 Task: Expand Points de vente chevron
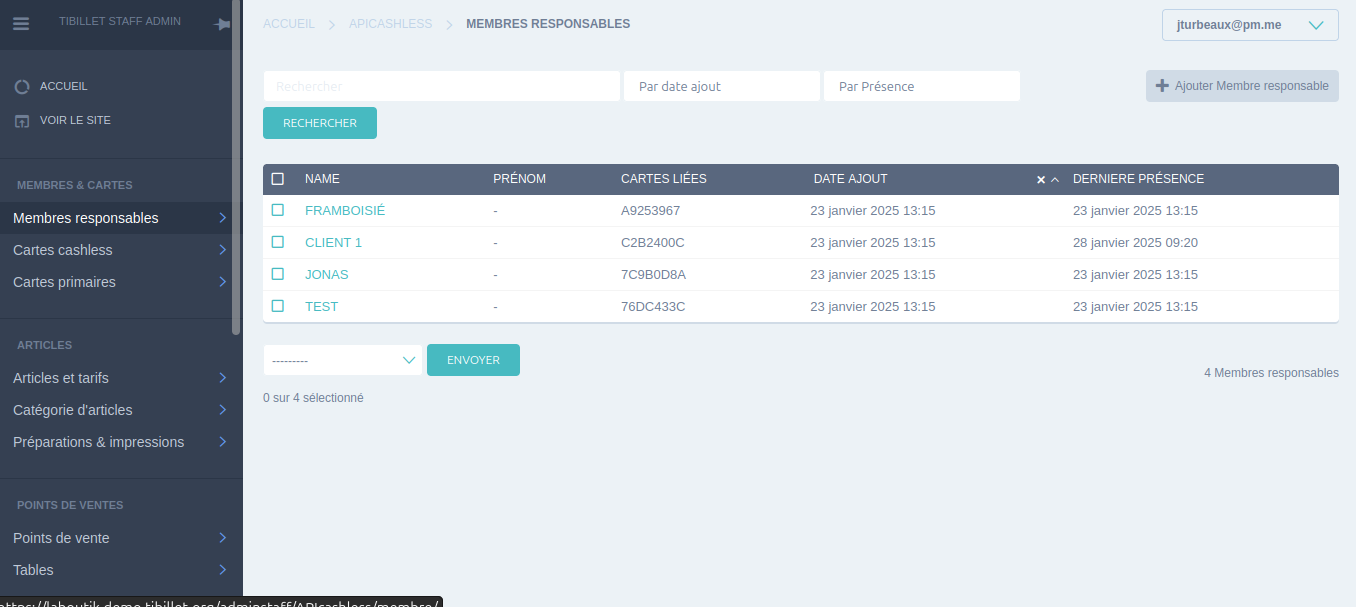[x=222, y=538]
